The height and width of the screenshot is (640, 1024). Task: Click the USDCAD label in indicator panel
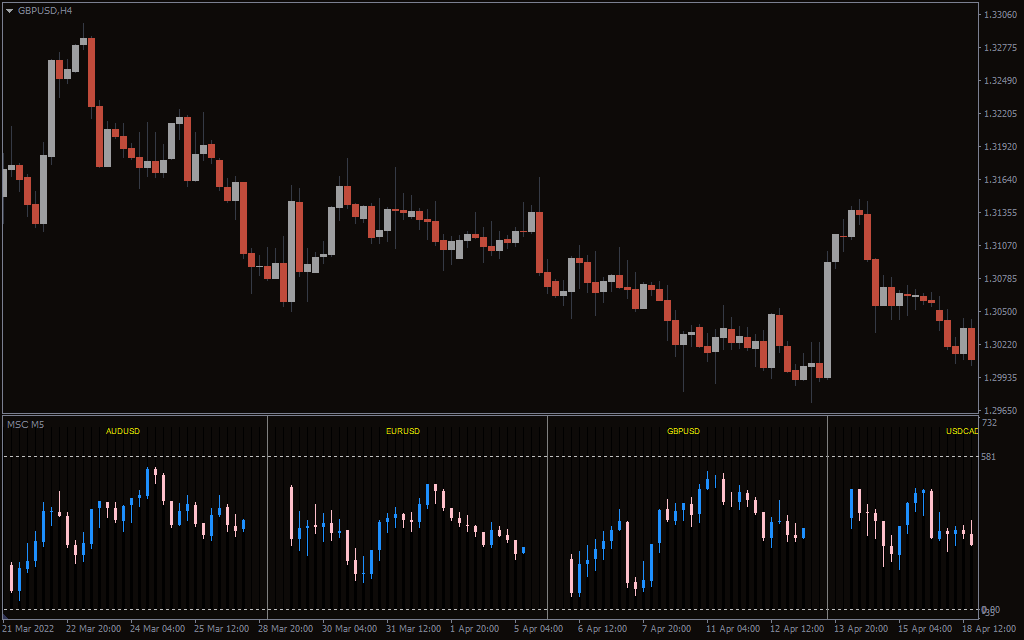pyautogui.click(x=961, y=431)
